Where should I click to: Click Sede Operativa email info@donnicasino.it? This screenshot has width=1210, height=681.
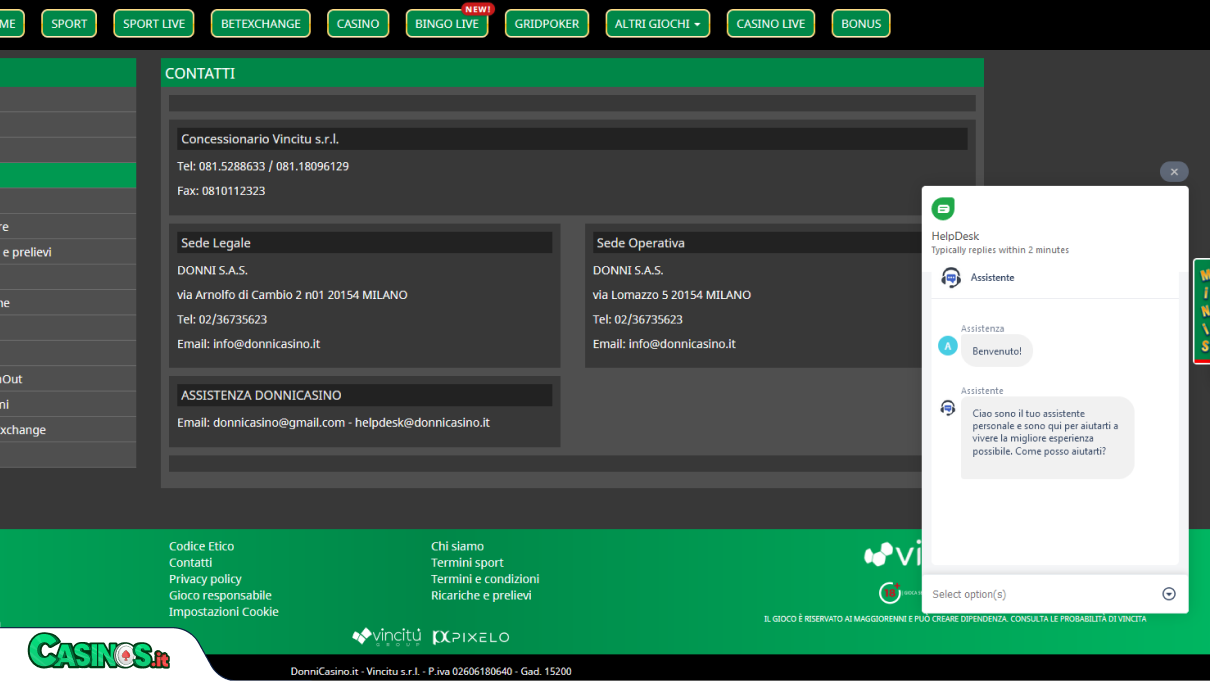pyautogui.click(x=682, y=344)
